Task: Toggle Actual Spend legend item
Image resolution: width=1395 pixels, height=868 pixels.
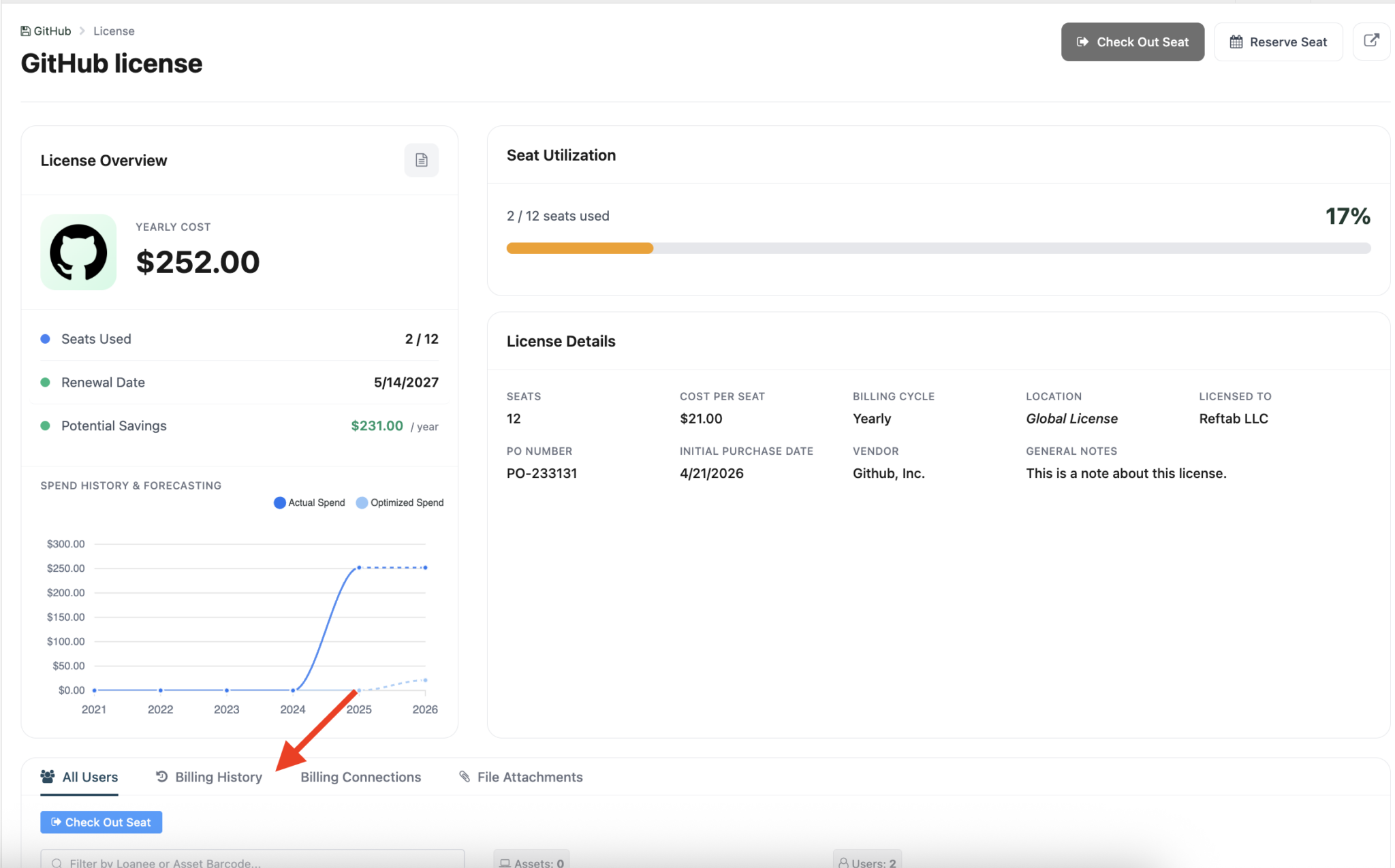Action: tap(309, 502)
